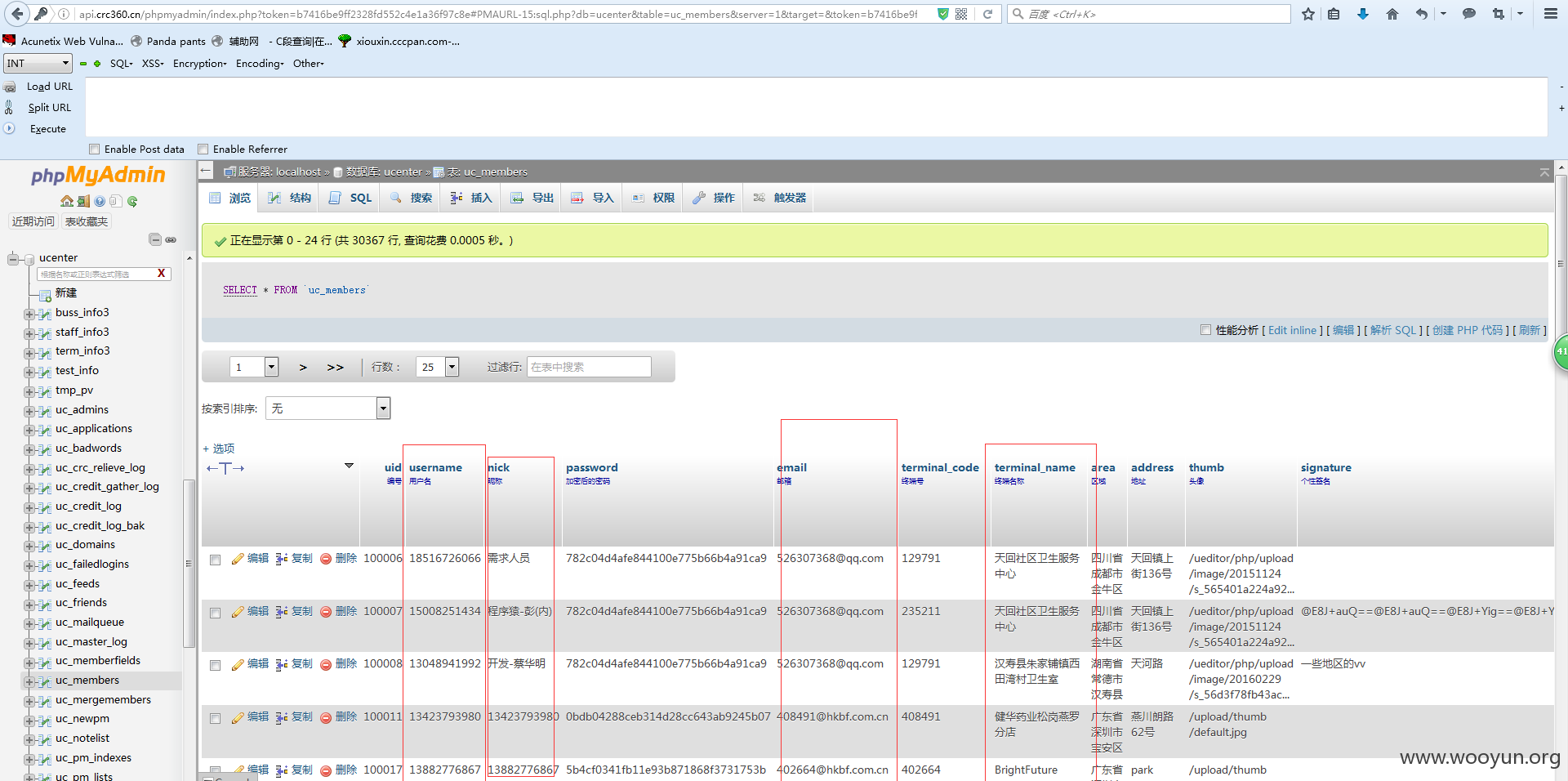Open the 按索引排序 sort dropdown

(328, 408)
